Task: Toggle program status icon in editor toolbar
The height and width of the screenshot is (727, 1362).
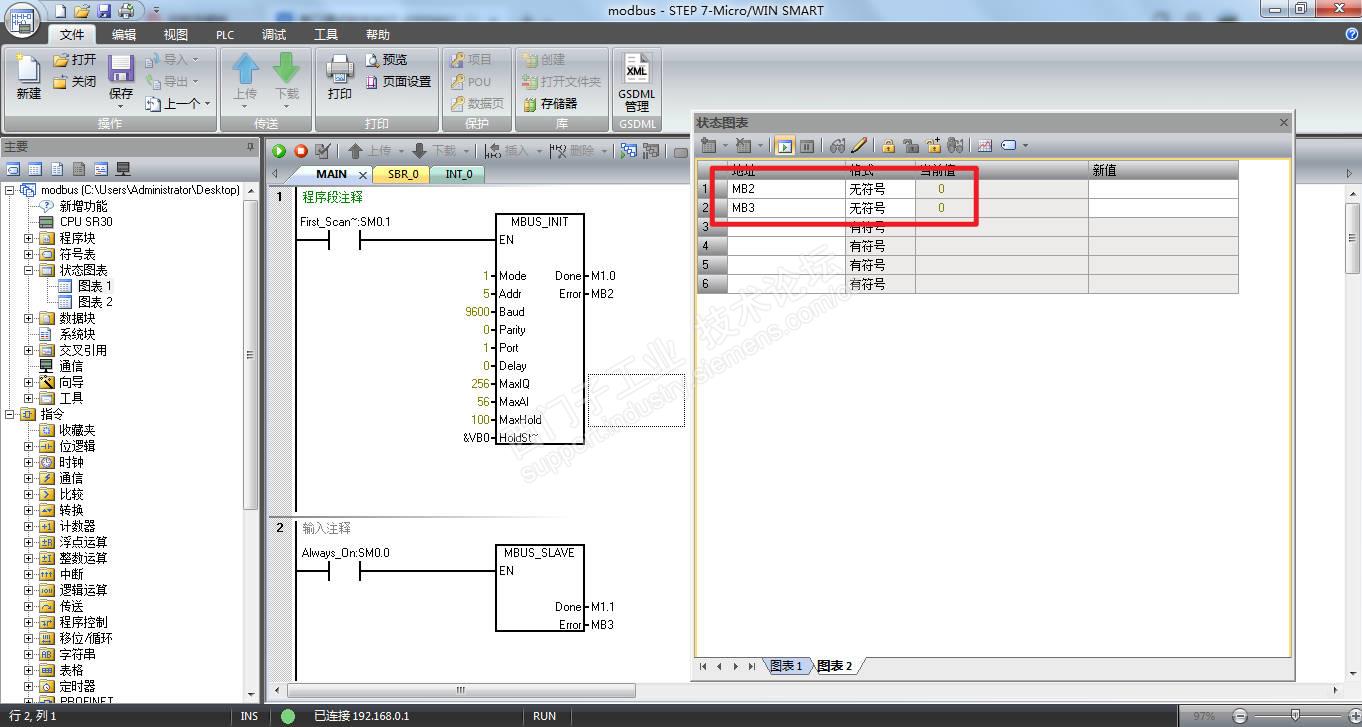Action: pos(628,151)
